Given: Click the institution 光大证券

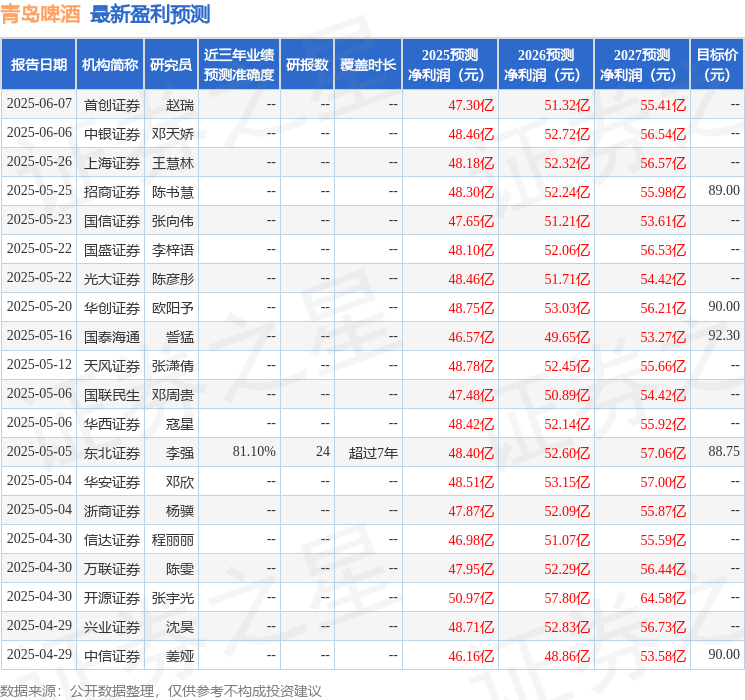Looking at the screenshot, I should pyautogui.click(x=112, y=278).
